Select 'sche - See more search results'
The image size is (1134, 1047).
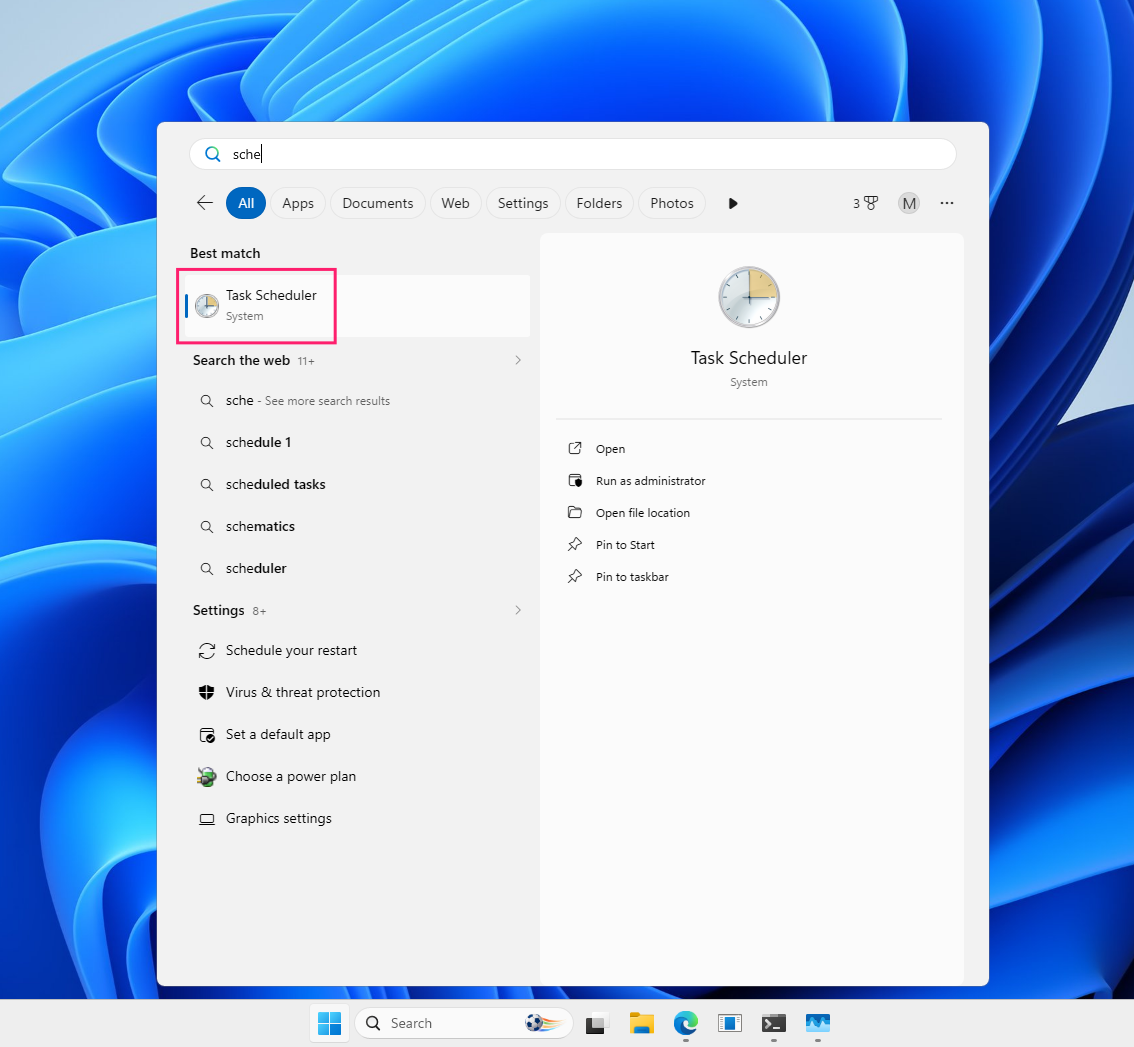(357, 401)
